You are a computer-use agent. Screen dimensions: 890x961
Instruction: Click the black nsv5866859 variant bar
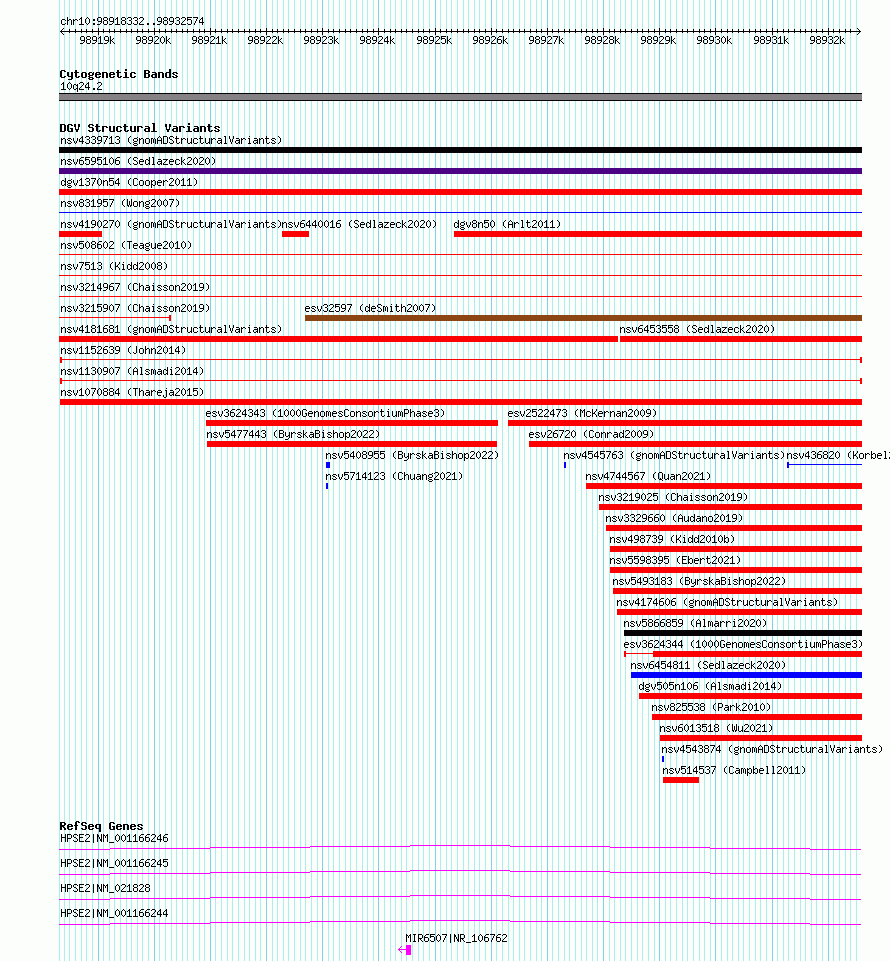click(x=743, y=633)
